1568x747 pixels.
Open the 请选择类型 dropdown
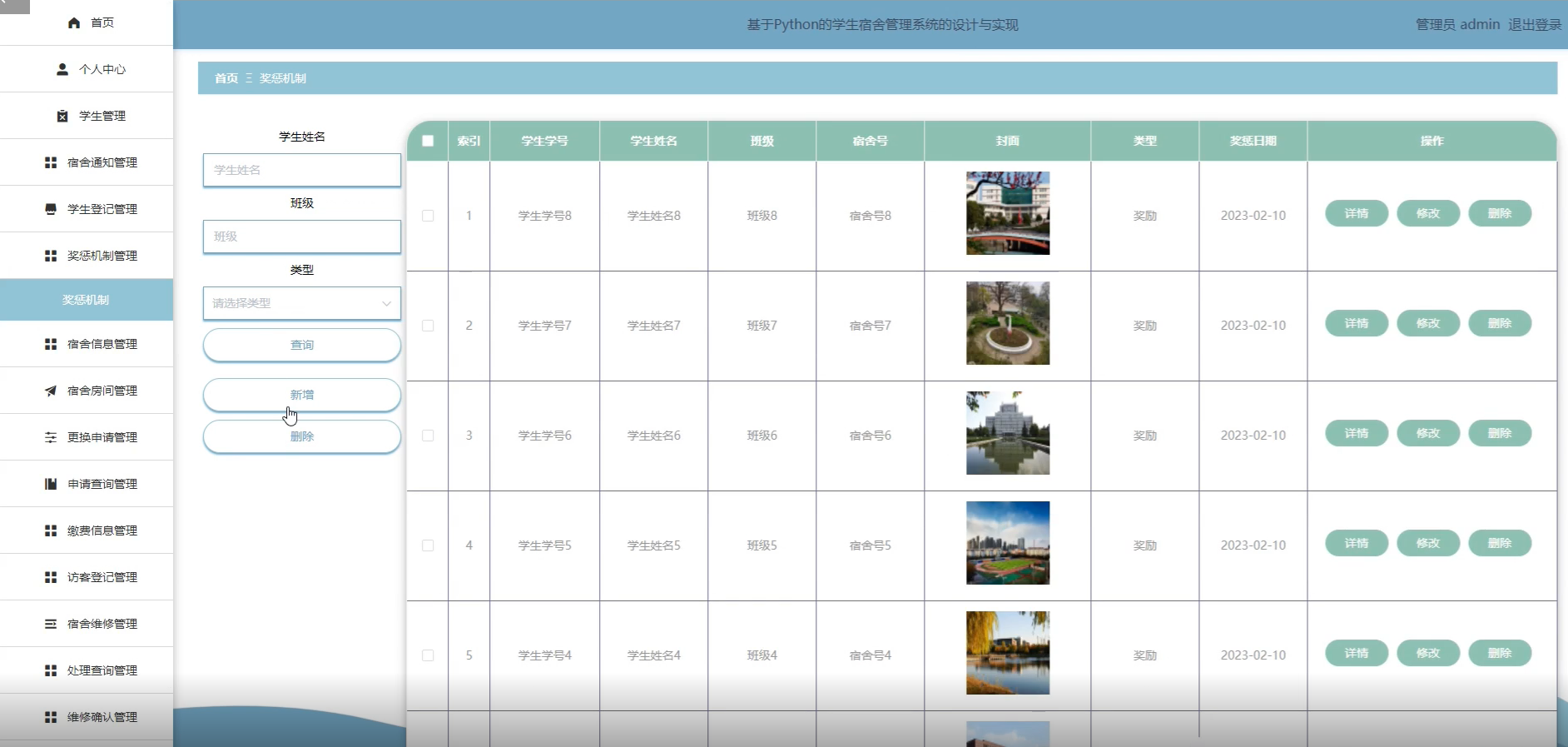pyautogui.click(x=302, y=303)
